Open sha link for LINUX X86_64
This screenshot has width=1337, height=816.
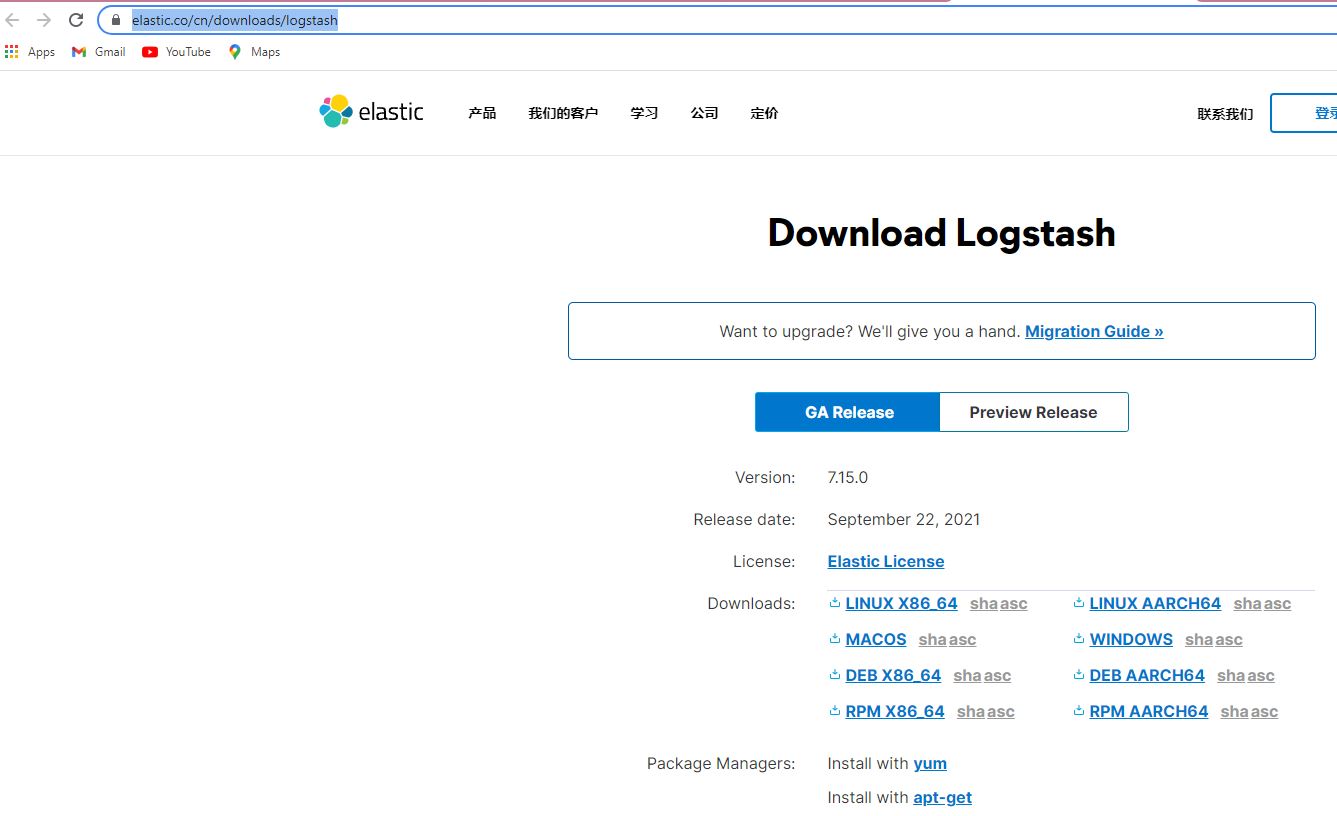[x=983, y=603]
